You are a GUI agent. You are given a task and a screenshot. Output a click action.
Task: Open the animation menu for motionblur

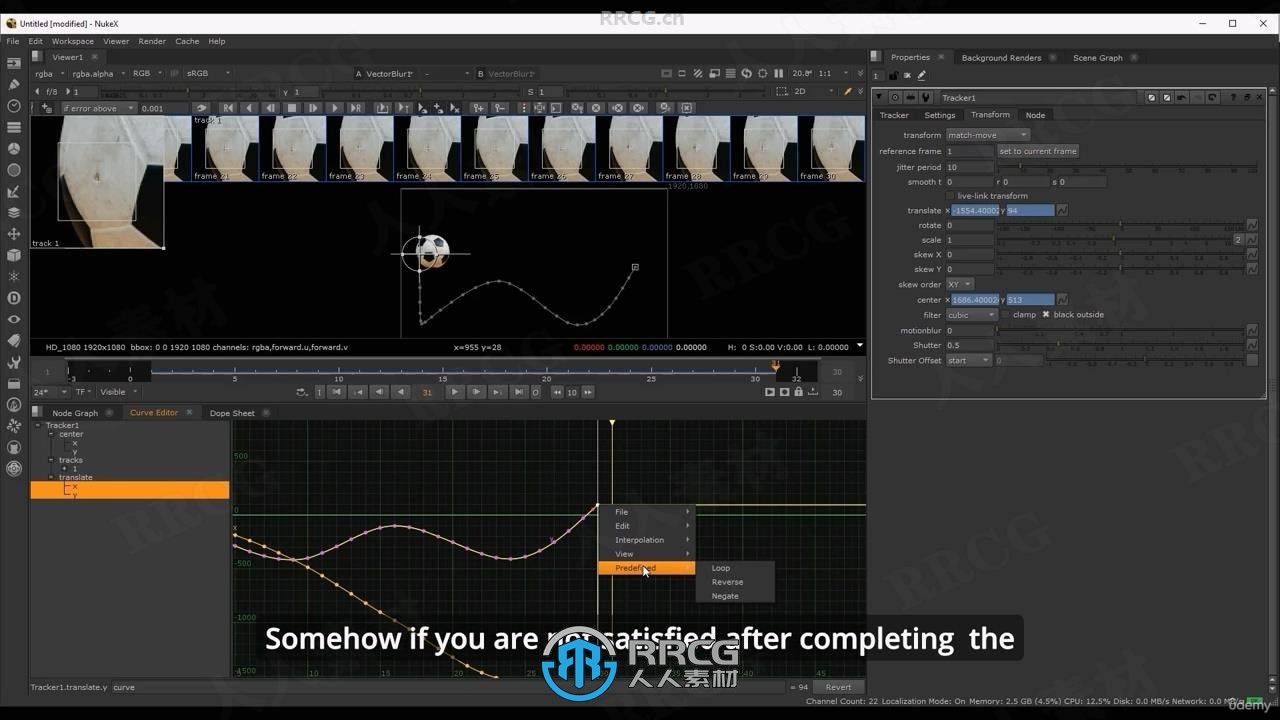[1252, 331]
